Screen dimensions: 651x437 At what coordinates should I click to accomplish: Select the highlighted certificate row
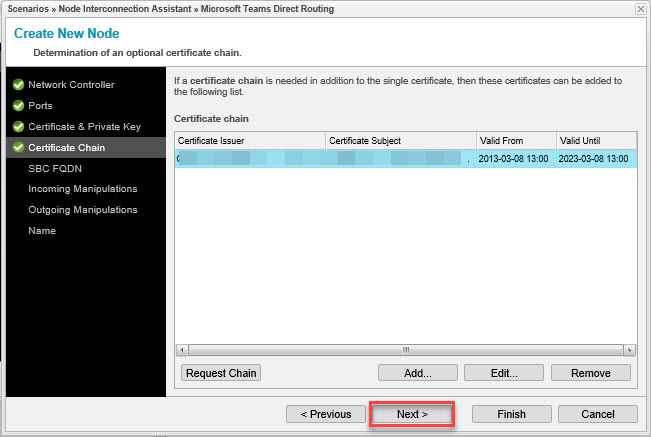pyautogui.click(x=405, y=159)
